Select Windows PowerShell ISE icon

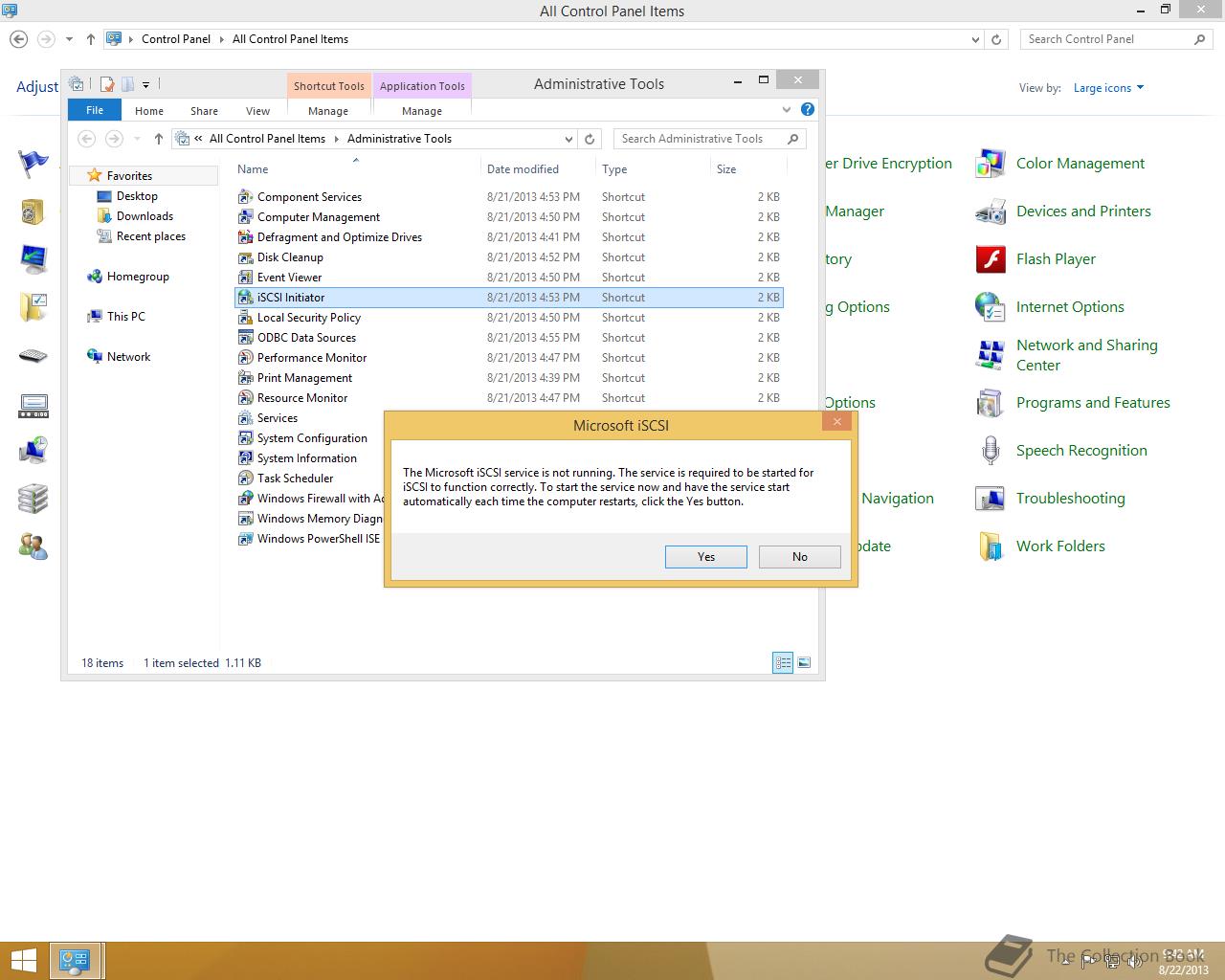[x=245, y=539]
